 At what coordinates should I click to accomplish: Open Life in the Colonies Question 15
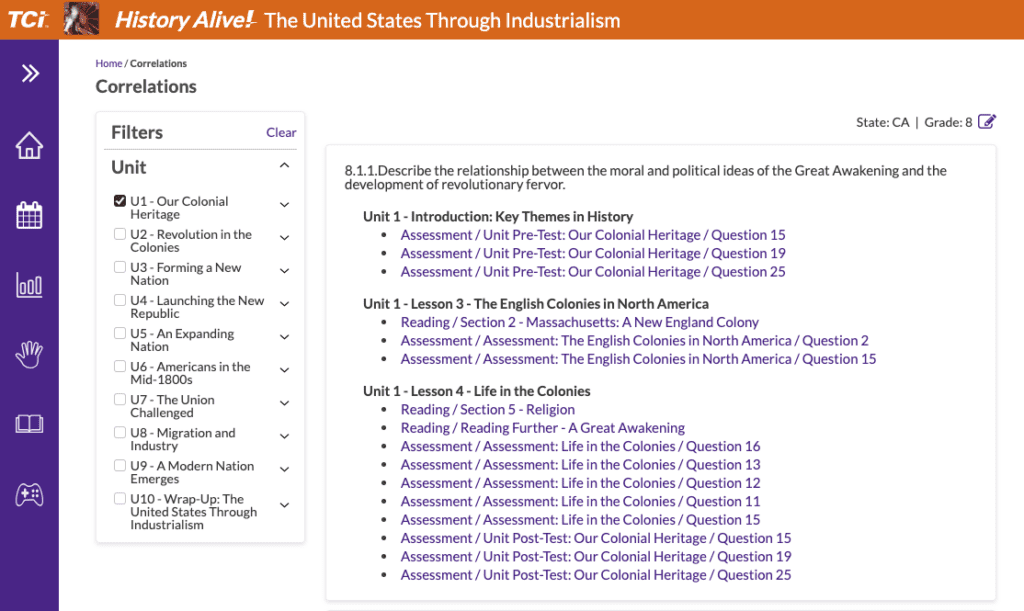(581, 520)
